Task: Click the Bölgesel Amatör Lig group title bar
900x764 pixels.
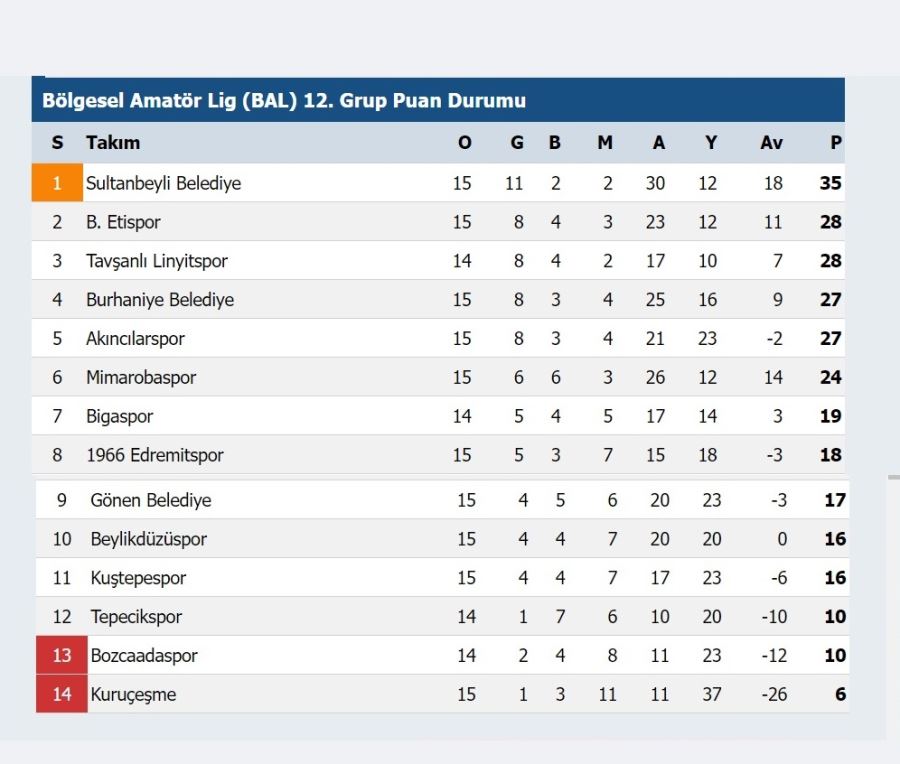Action: pos(438,100)
